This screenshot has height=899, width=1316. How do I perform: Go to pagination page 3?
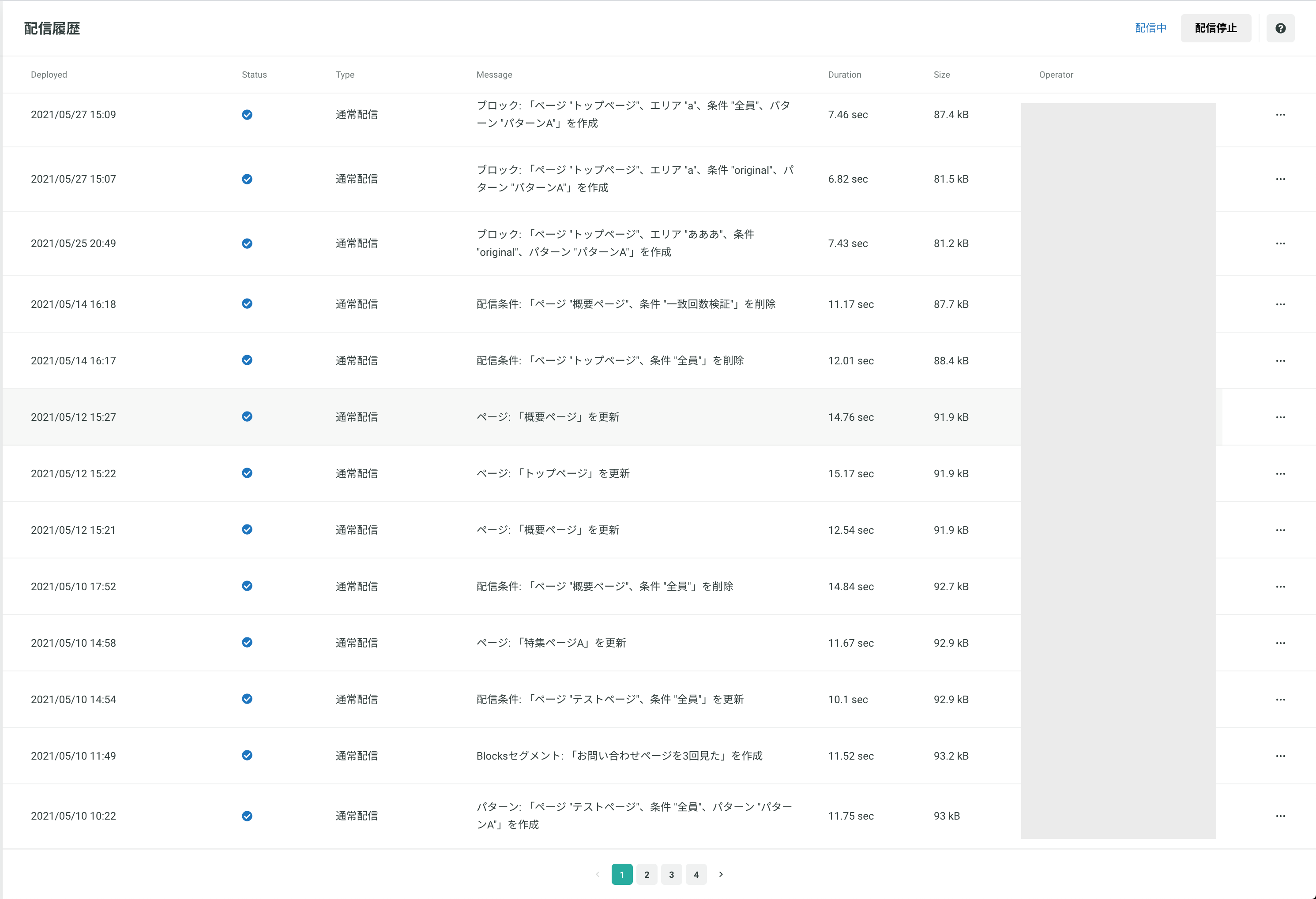pyautogui.click(x=672, y=874)
